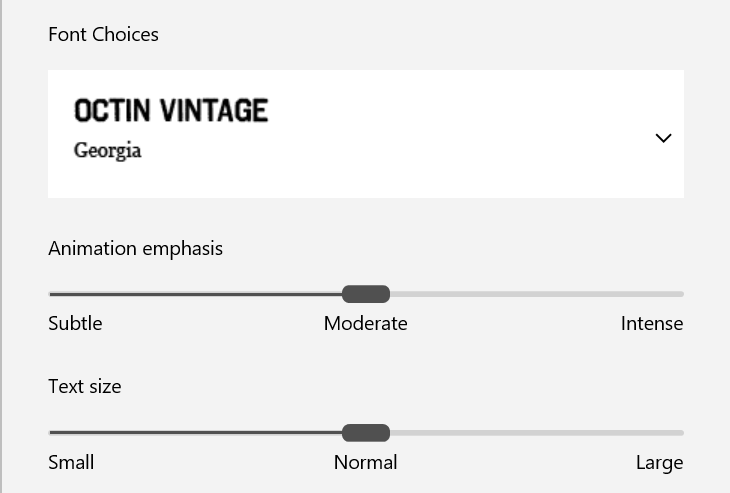Click the Moderate label under Animation emphasis
The height and width of the screenshot is (493, 730).
pos(366,324)
